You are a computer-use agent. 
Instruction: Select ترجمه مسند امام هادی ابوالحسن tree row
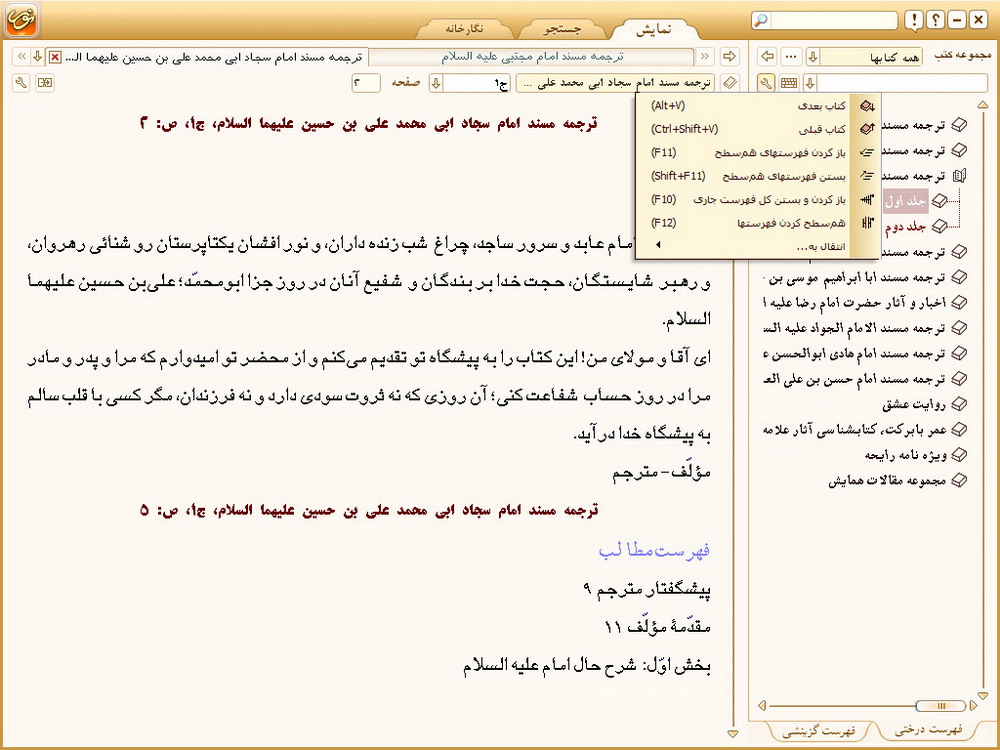point(855,353)
